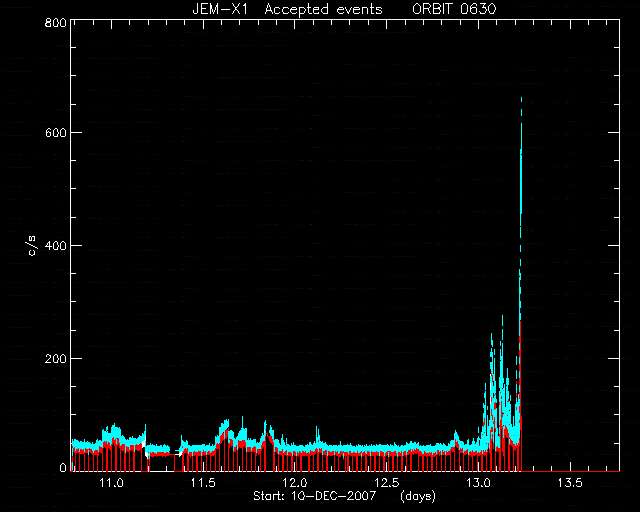Click the 13.0 x-axis tick label
Image resolution: width=640 pixels, height=512 pixels.
478,483
